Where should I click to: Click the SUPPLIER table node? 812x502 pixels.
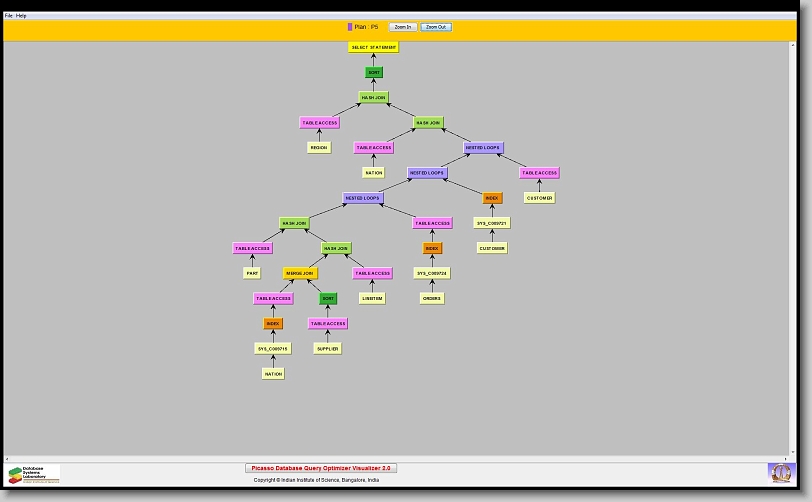point(327,349)
